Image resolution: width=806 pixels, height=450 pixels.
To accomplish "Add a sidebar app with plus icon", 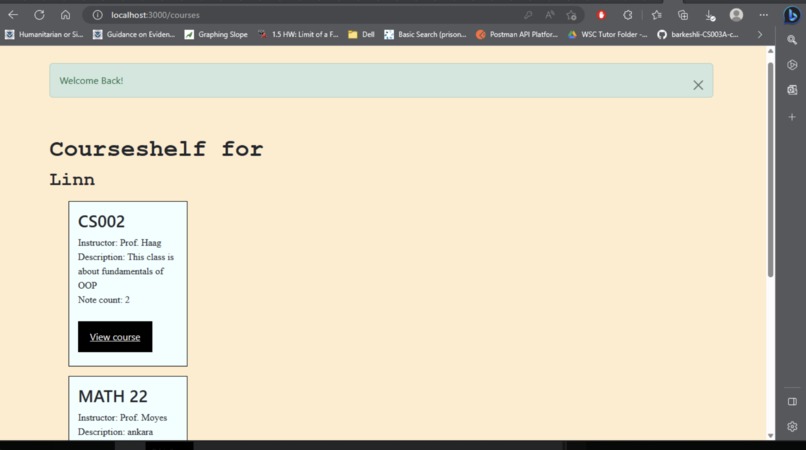I will [x=792, y=117].
